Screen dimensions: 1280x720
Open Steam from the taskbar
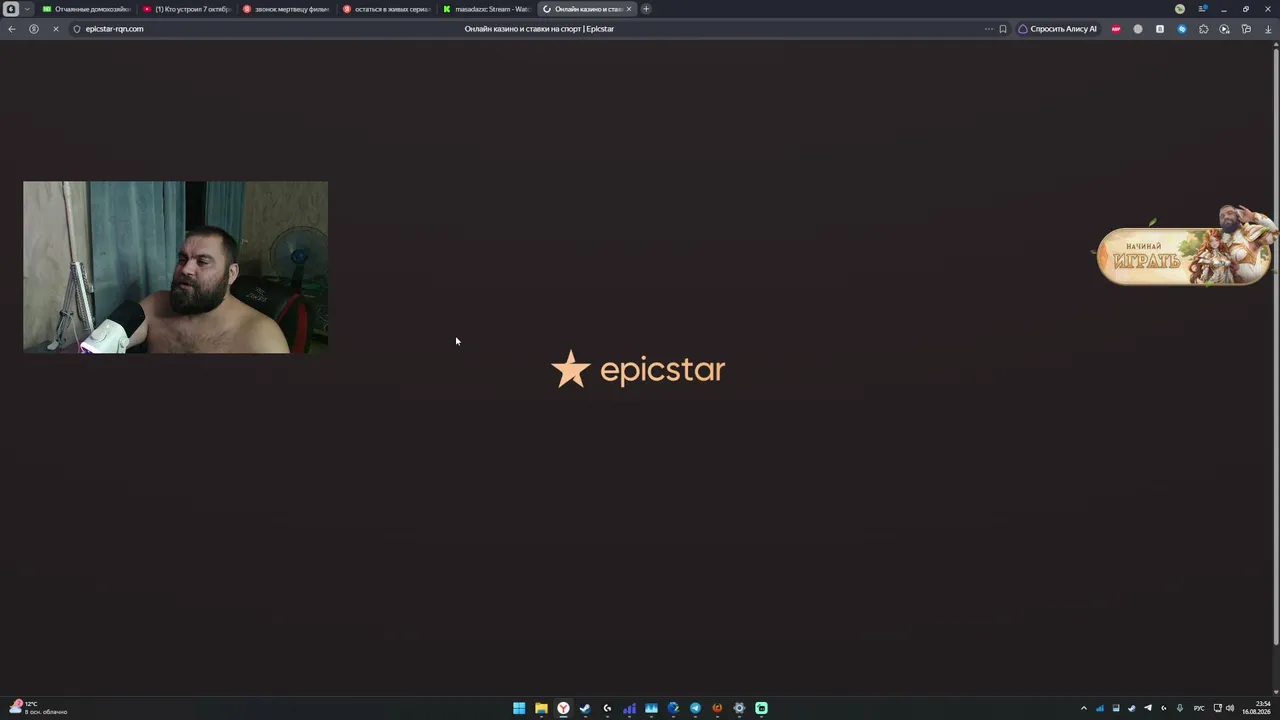pos(585,708)
